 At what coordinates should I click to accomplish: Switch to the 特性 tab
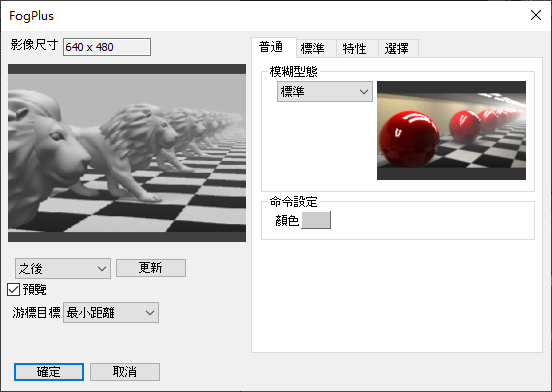[x=355, y=49]
